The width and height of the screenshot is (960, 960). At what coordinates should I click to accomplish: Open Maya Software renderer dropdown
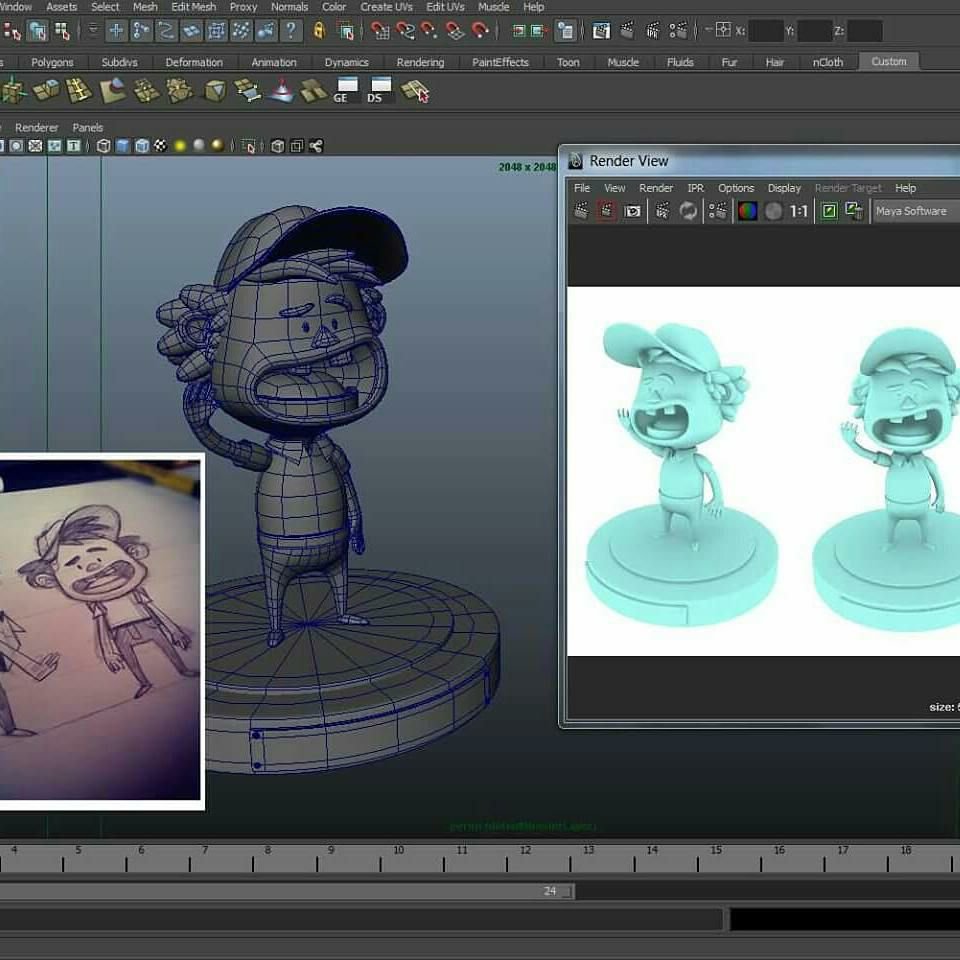(x=917, y=211)
